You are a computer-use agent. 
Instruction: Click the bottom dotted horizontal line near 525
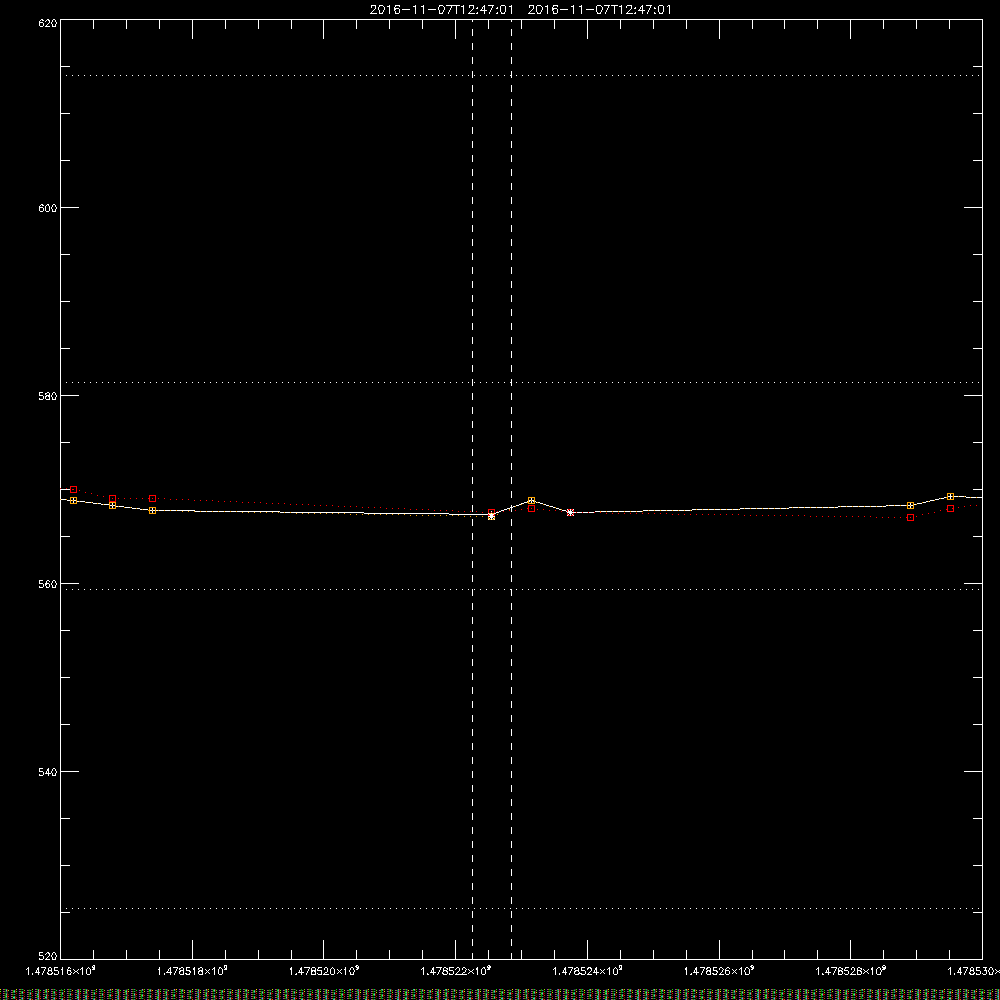521,908
